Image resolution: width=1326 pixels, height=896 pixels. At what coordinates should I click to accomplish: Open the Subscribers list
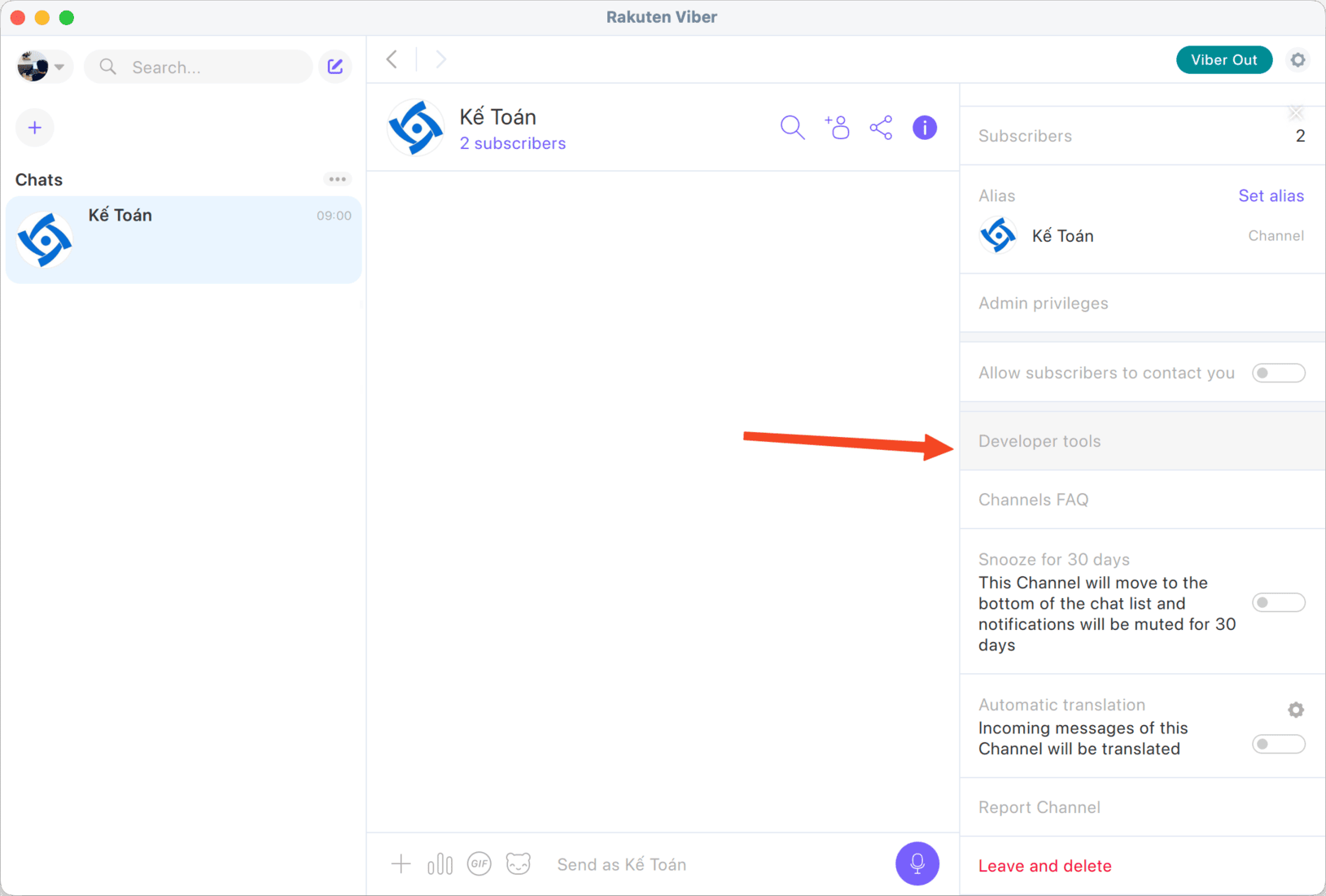click(1143, 136)
